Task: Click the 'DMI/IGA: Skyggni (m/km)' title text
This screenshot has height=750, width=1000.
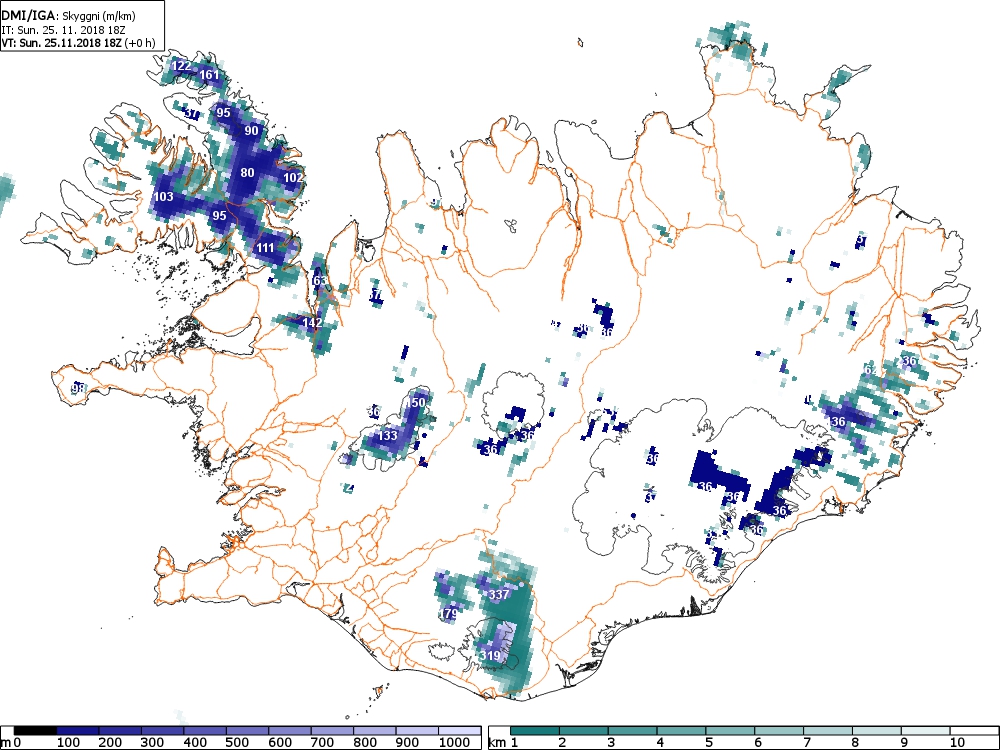Action: click(x=68, y=16)
